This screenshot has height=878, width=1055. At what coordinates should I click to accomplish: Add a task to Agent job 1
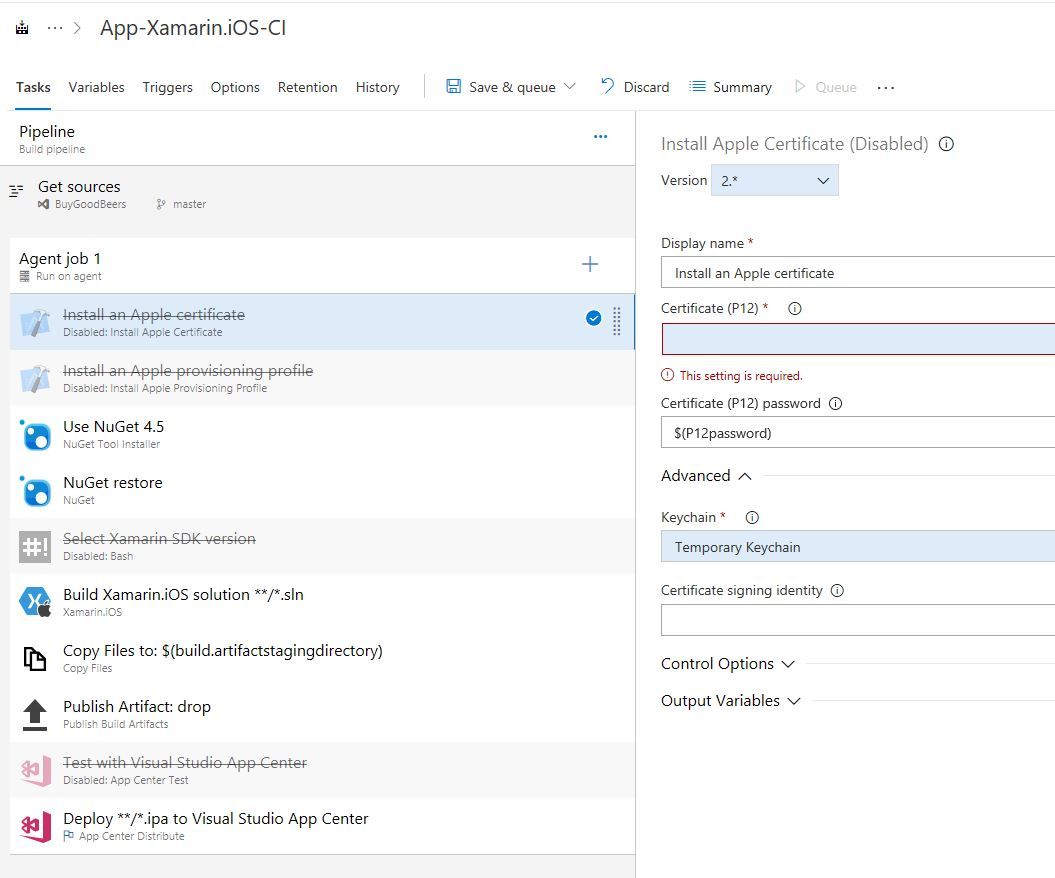(589, 264)
